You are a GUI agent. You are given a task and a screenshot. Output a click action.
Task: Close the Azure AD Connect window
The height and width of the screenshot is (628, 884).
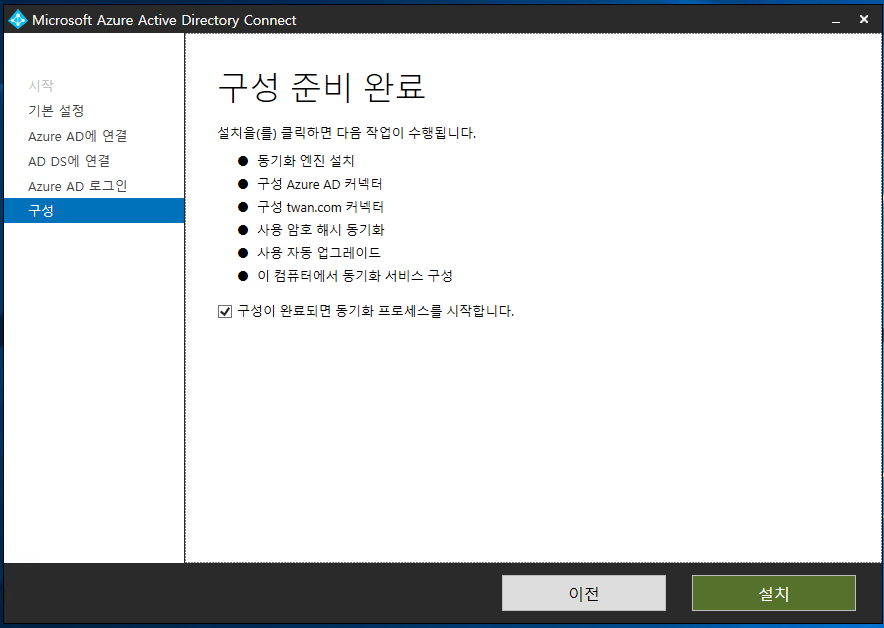864,20
